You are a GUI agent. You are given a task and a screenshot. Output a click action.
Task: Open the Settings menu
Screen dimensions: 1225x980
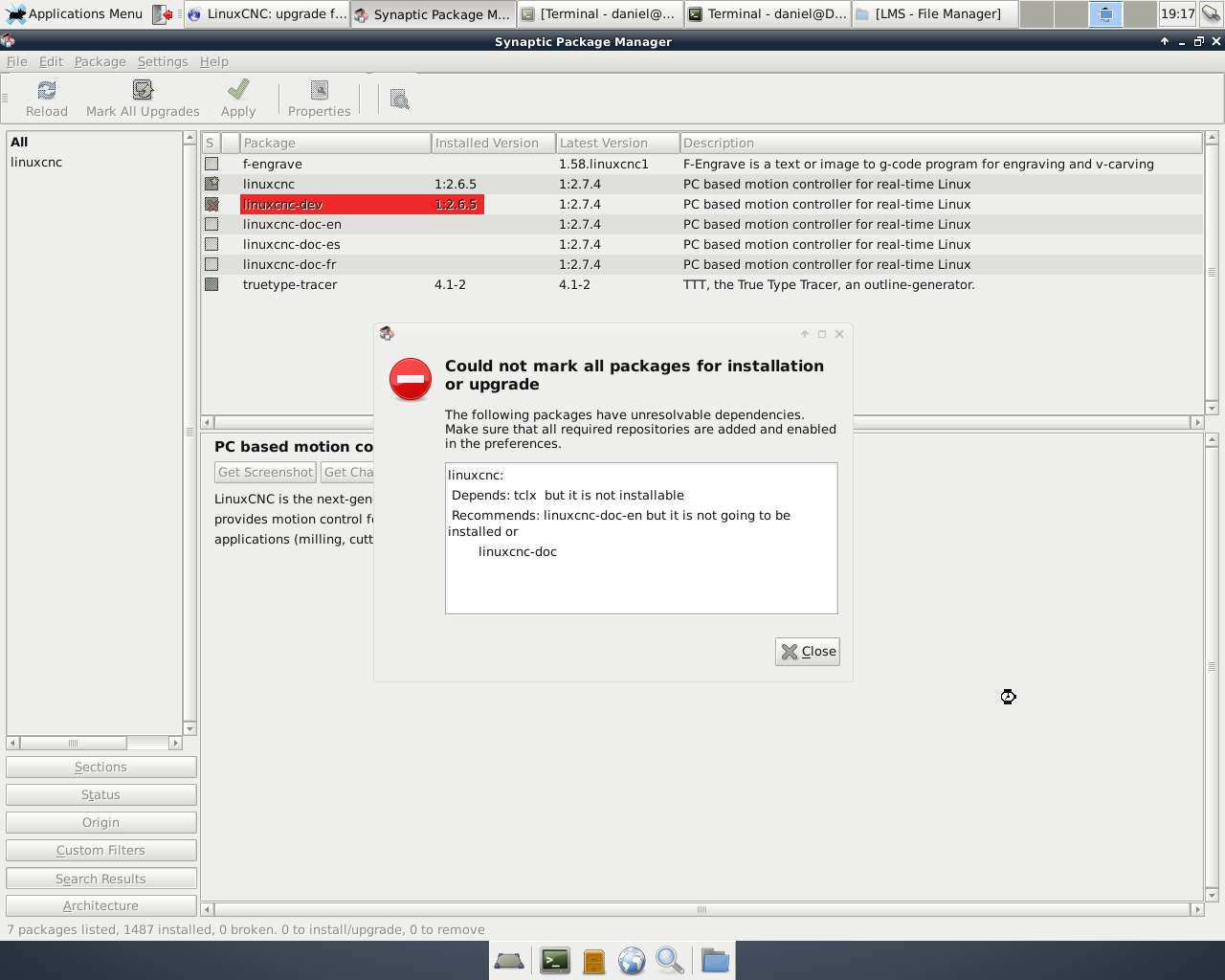(x=163, y=61)
